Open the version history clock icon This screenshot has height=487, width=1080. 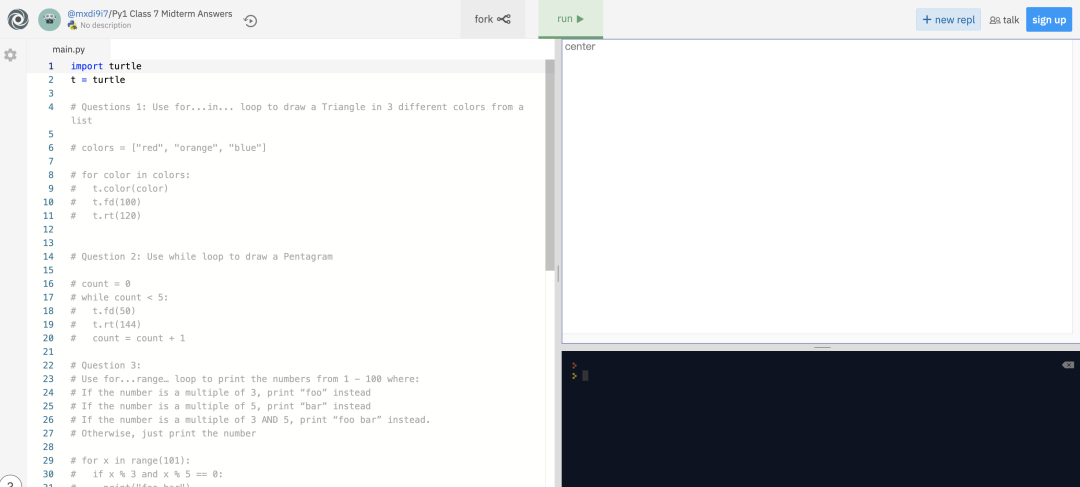click(250, 20)
